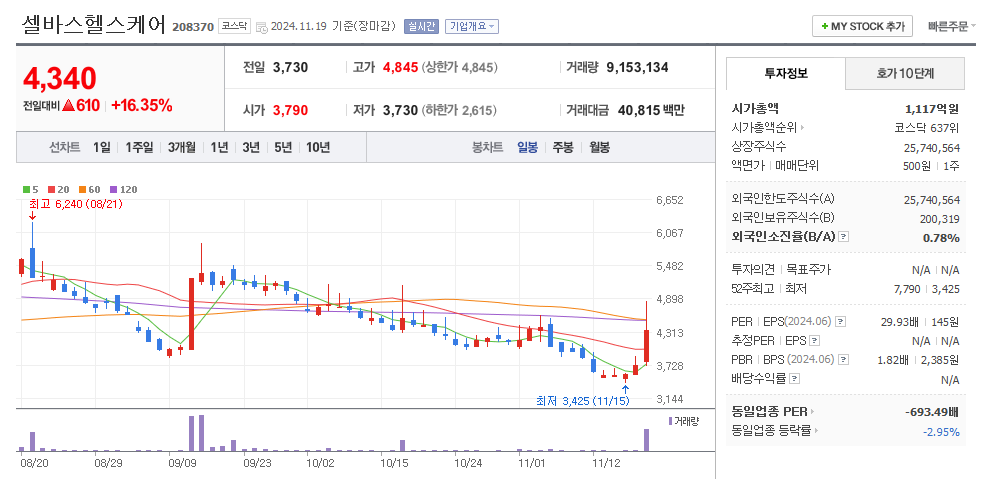
Task: Show 1주일 line chart
Action: coord(139,148)
